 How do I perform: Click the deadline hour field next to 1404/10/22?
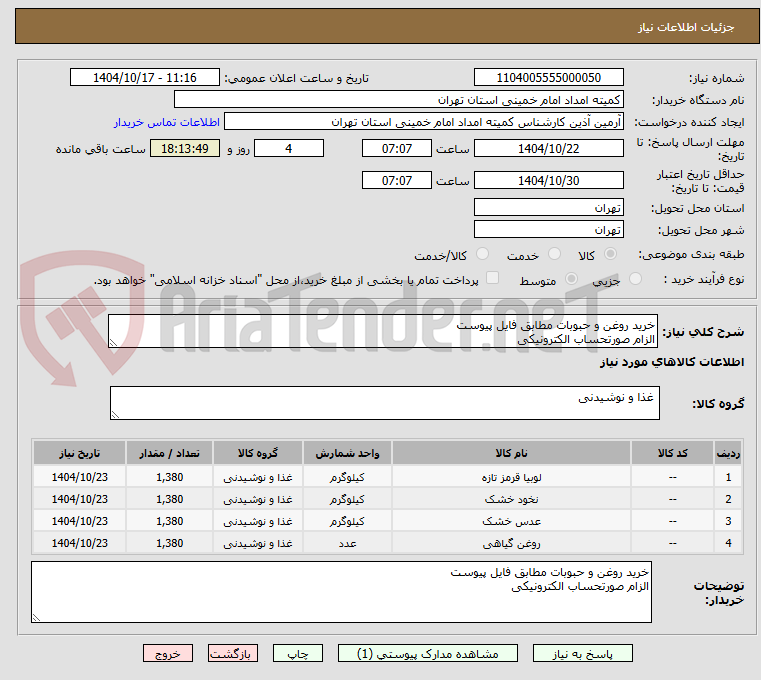pos(397,148)
